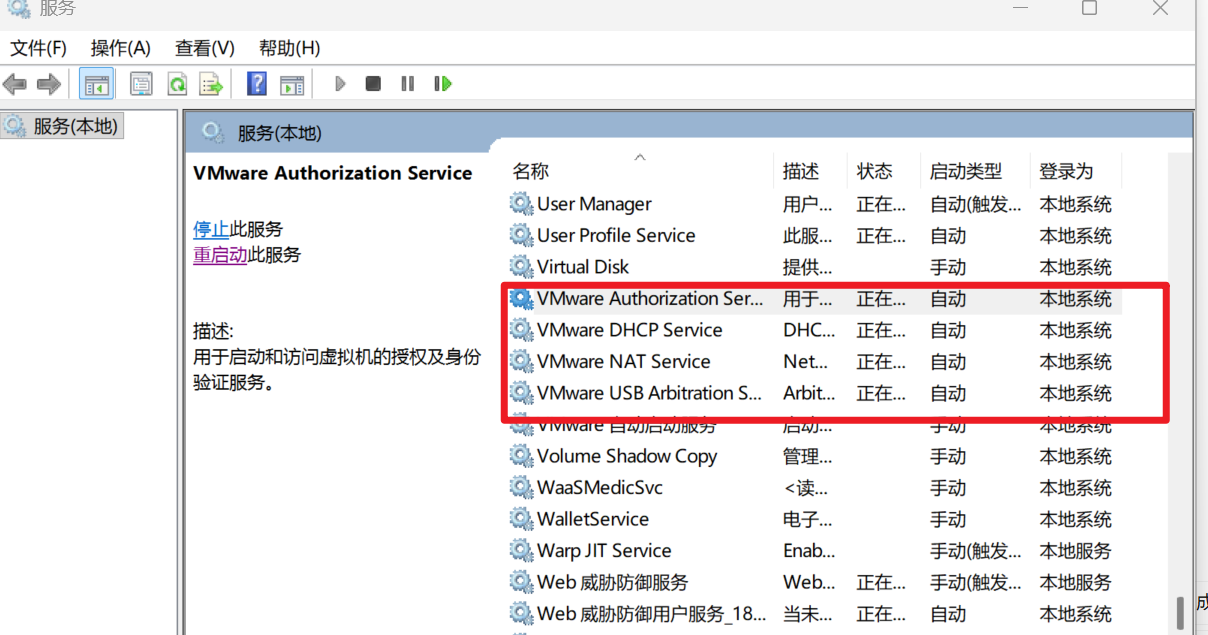Click the 重启动 link to restart service
This screenshot has width=1208, height=635.
coord(220,255)
